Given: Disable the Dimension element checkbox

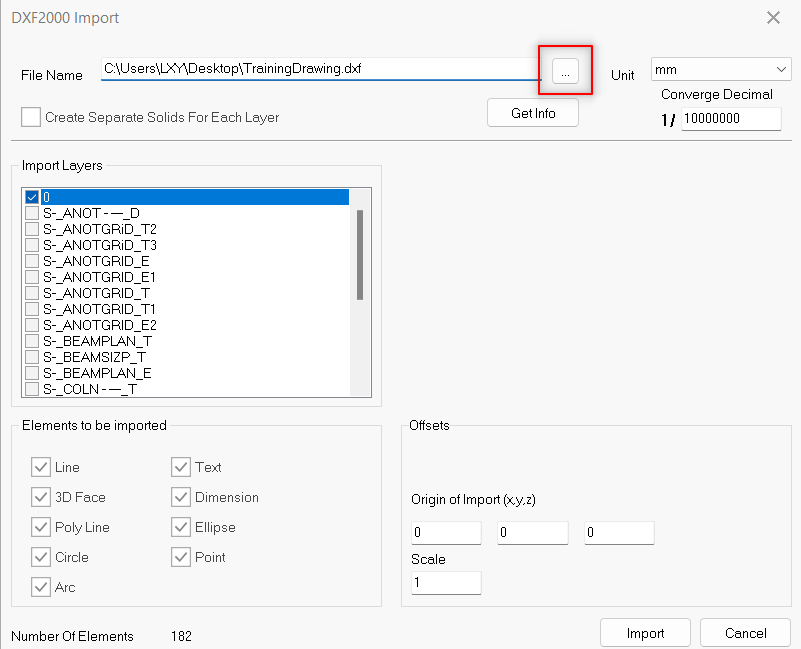Looking at the screenshot, I should click(181, 497).
